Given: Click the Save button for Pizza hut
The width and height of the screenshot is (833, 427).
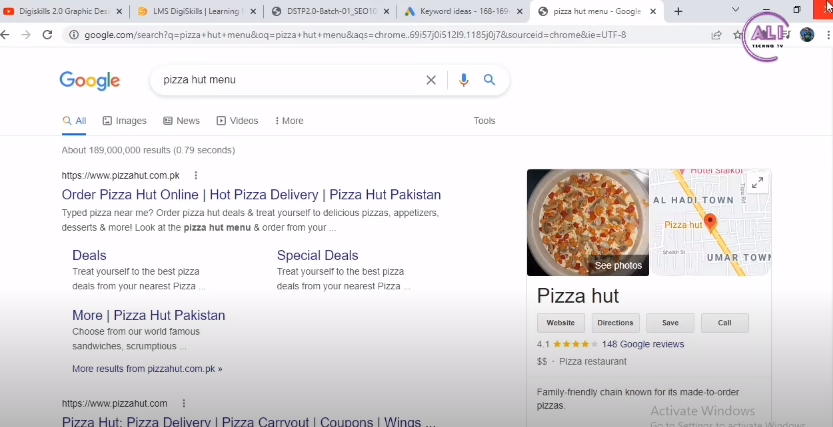Looking at the screenshot, I should [x=670, y=323].
